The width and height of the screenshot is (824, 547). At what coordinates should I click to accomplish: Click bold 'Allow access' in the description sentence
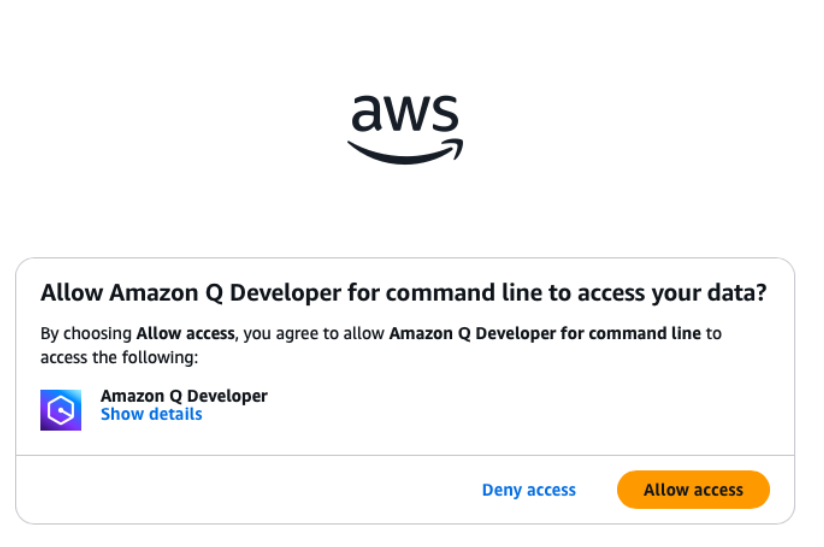tap(186, 334)
